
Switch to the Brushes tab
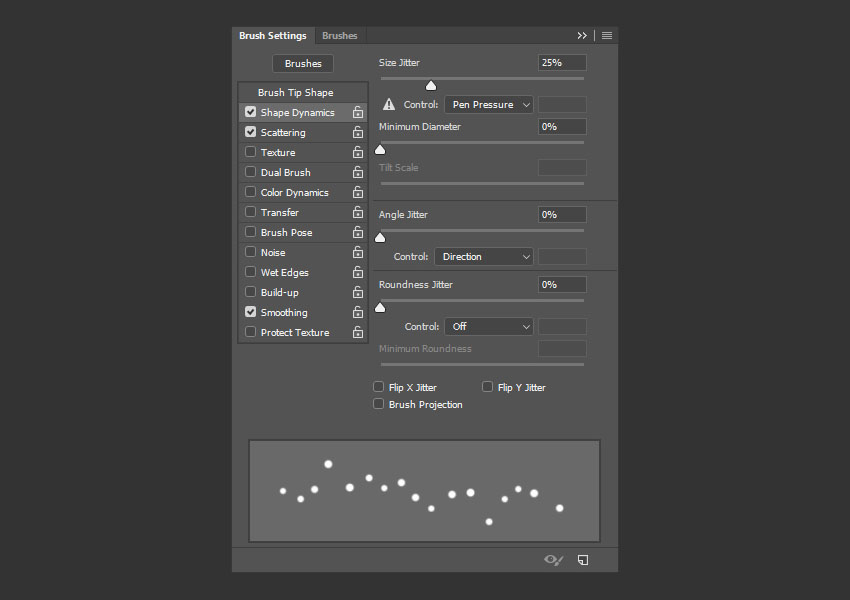339,36
